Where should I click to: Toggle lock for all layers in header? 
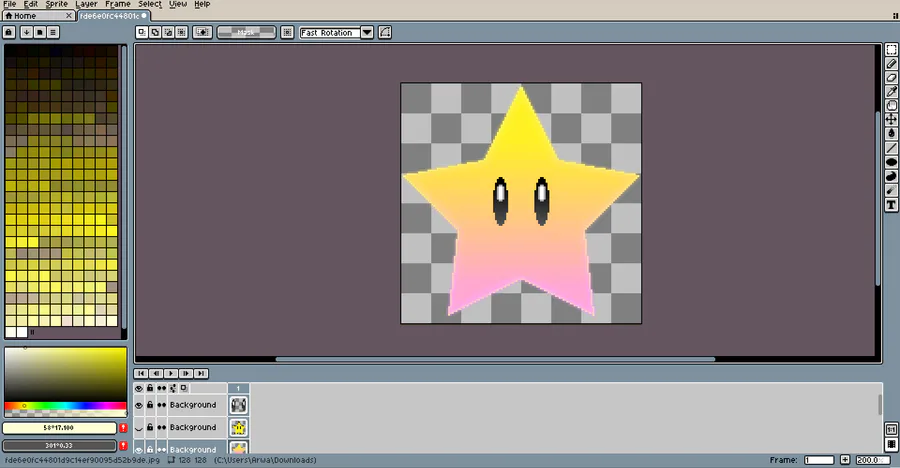(150, 388)
